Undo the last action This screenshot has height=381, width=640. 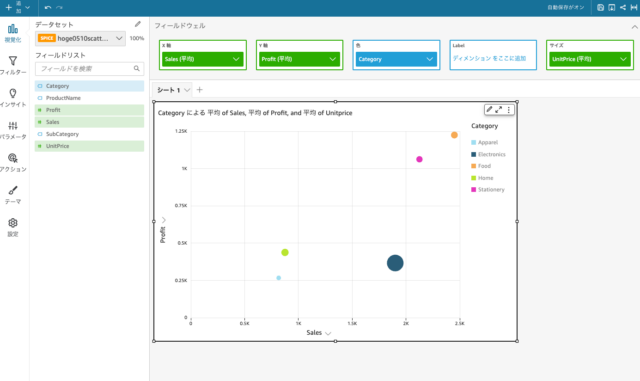(48, 7)
